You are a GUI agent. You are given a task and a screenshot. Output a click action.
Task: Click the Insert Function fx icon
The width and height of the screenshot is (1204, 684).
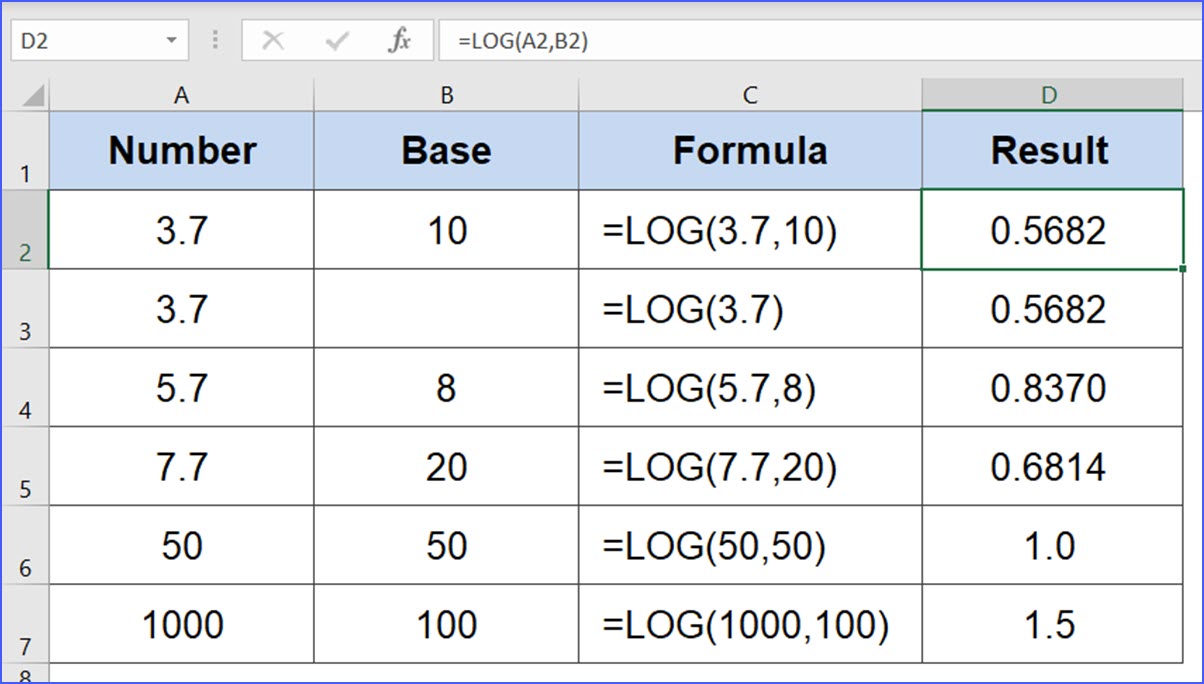400,41
